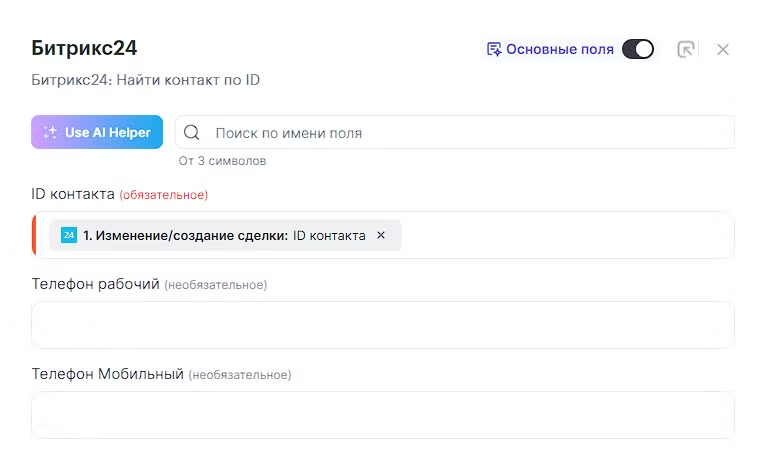
Task: Click subtitle Найти контакт по ID
Action: click(146, 79)
